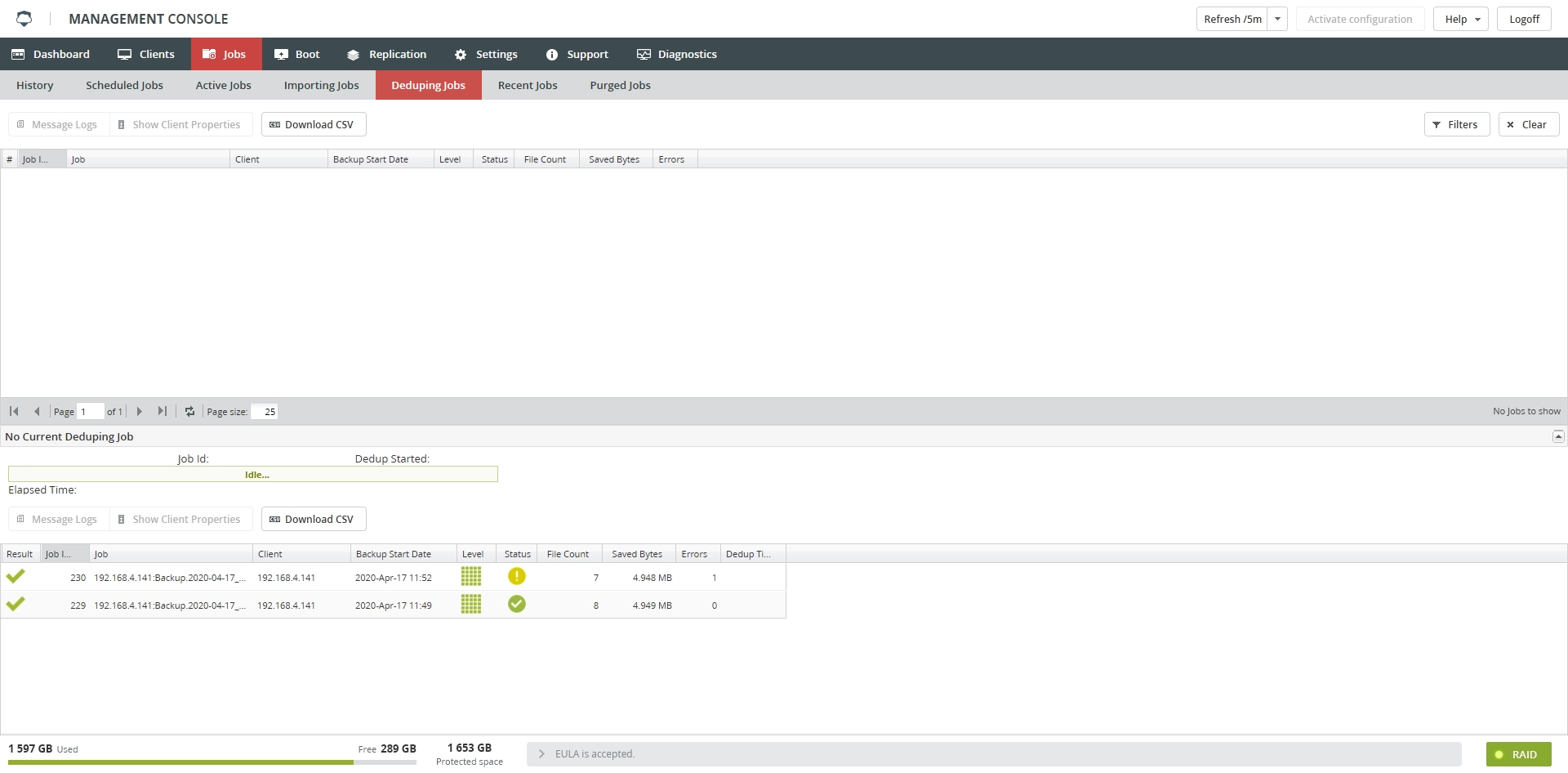Click result checkmark icon of job 229
Viewport: 1568px width, 773px height.
16,604
